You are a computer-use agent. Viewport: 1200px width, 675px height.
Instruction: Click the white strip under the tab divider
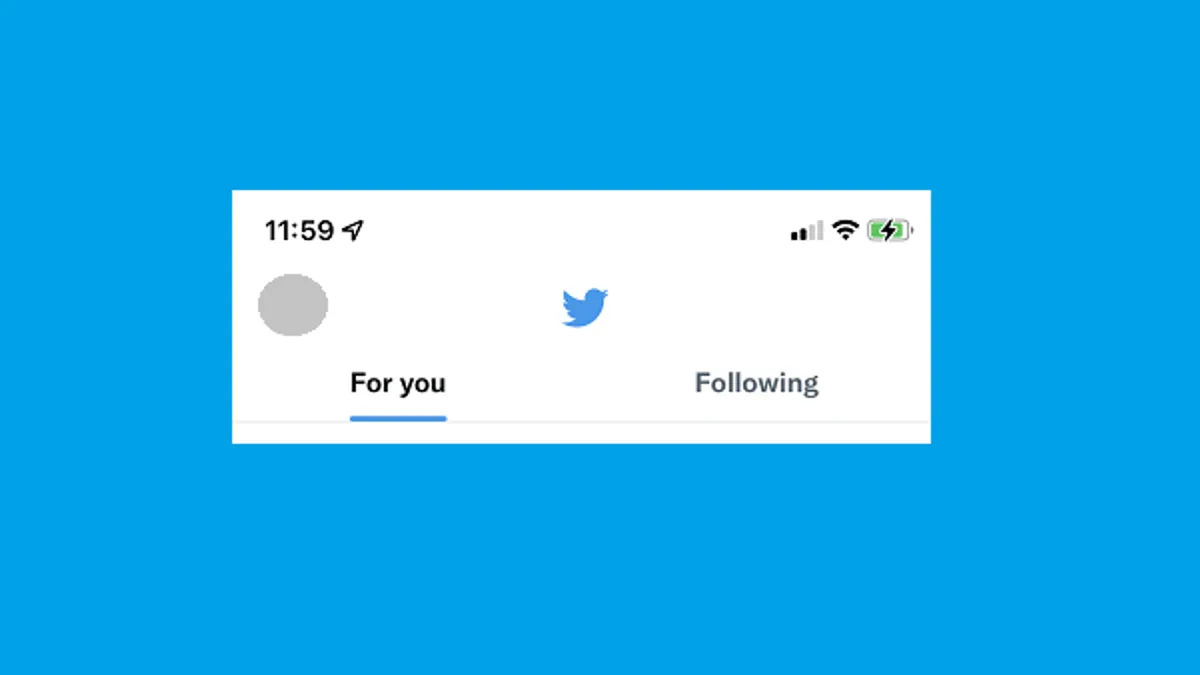pyautogui.click(x=581, y=434)
